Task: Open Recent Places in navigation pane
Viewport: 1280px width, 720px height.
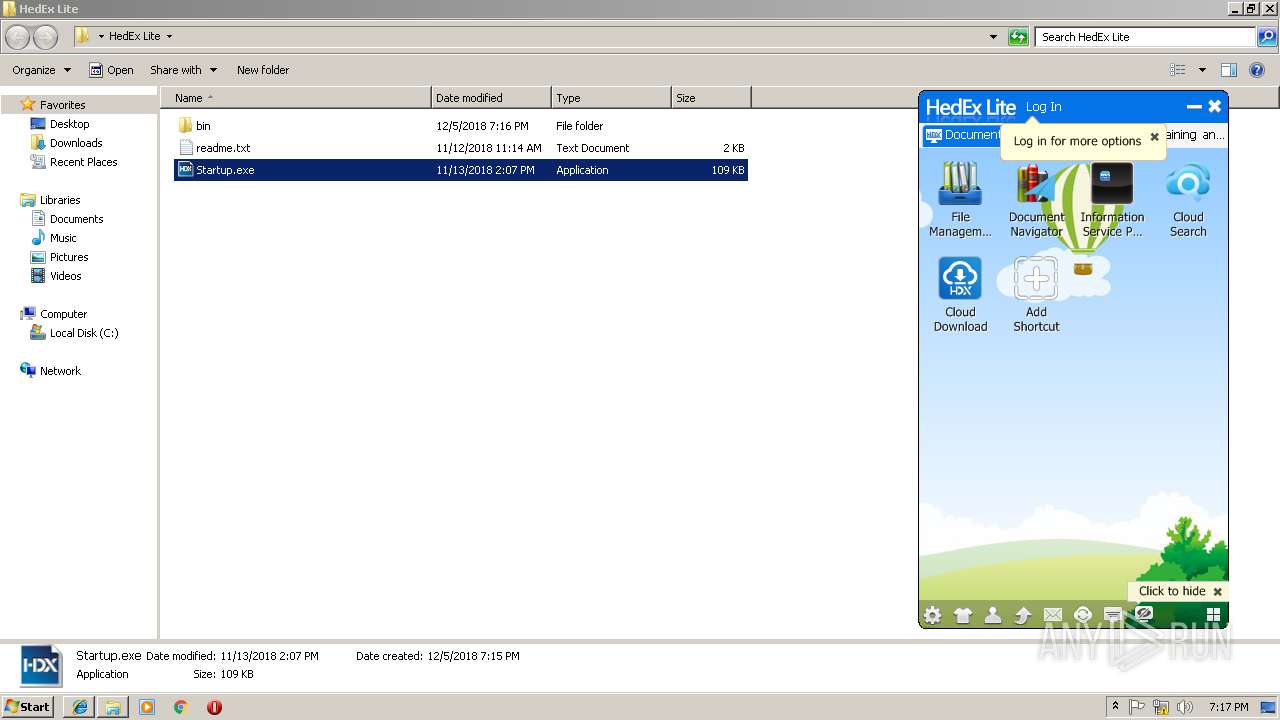Action: click(83, 162)
